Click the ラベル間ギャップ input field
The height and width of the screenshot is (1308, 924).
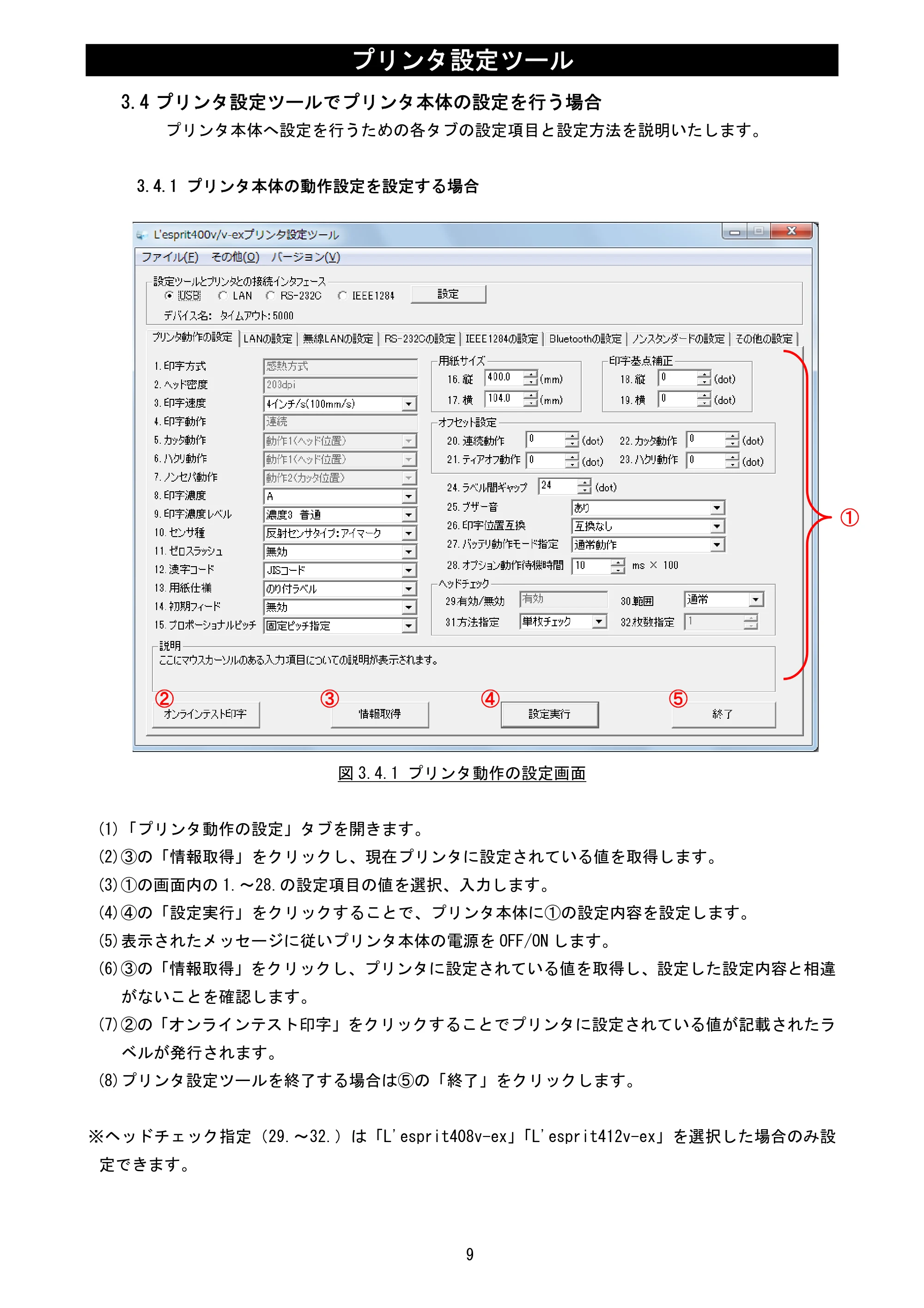click(558, 486)
